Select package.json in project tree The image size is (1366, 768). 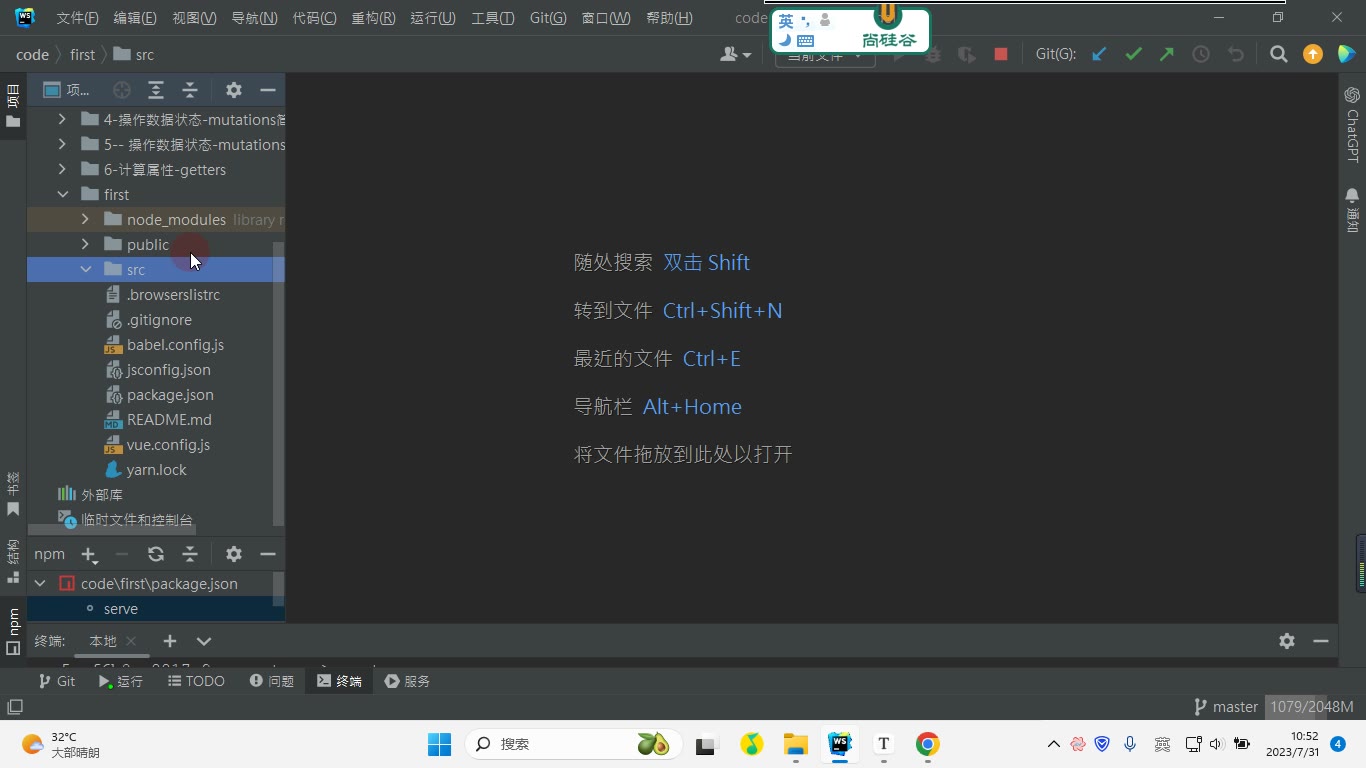pos(170,394)
